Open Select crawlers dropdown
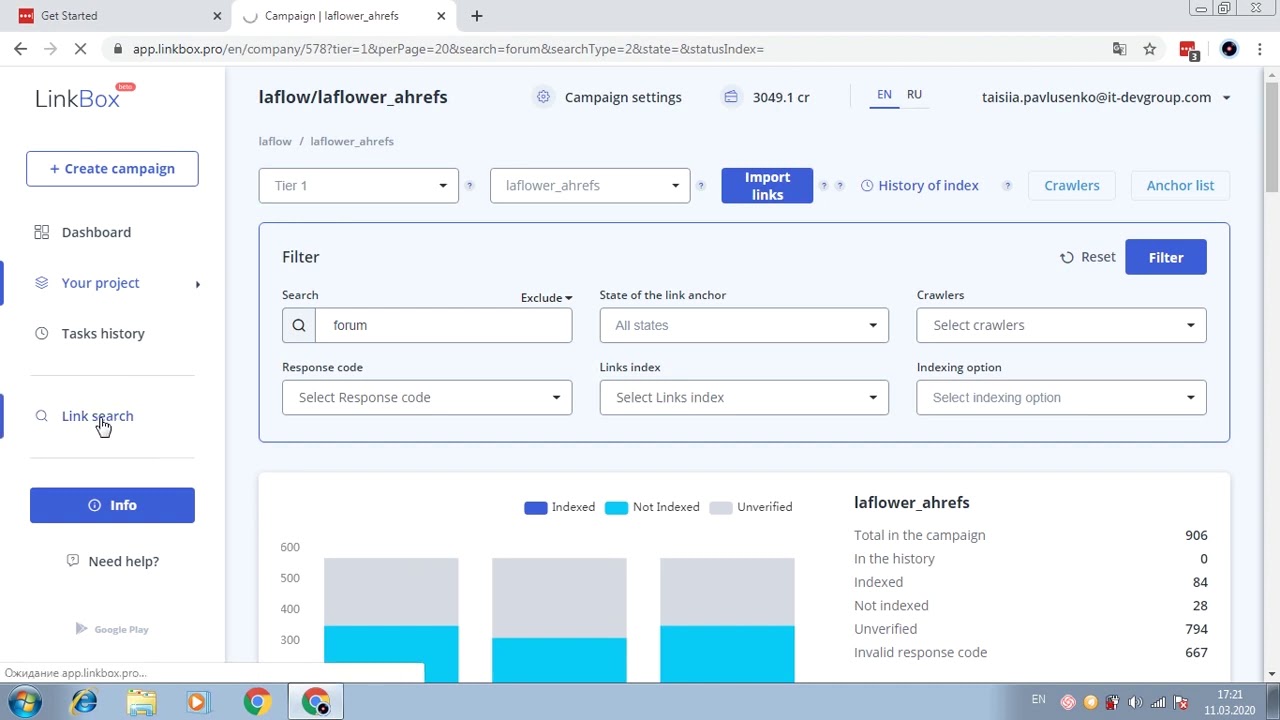 click(x=1061, y=325)
